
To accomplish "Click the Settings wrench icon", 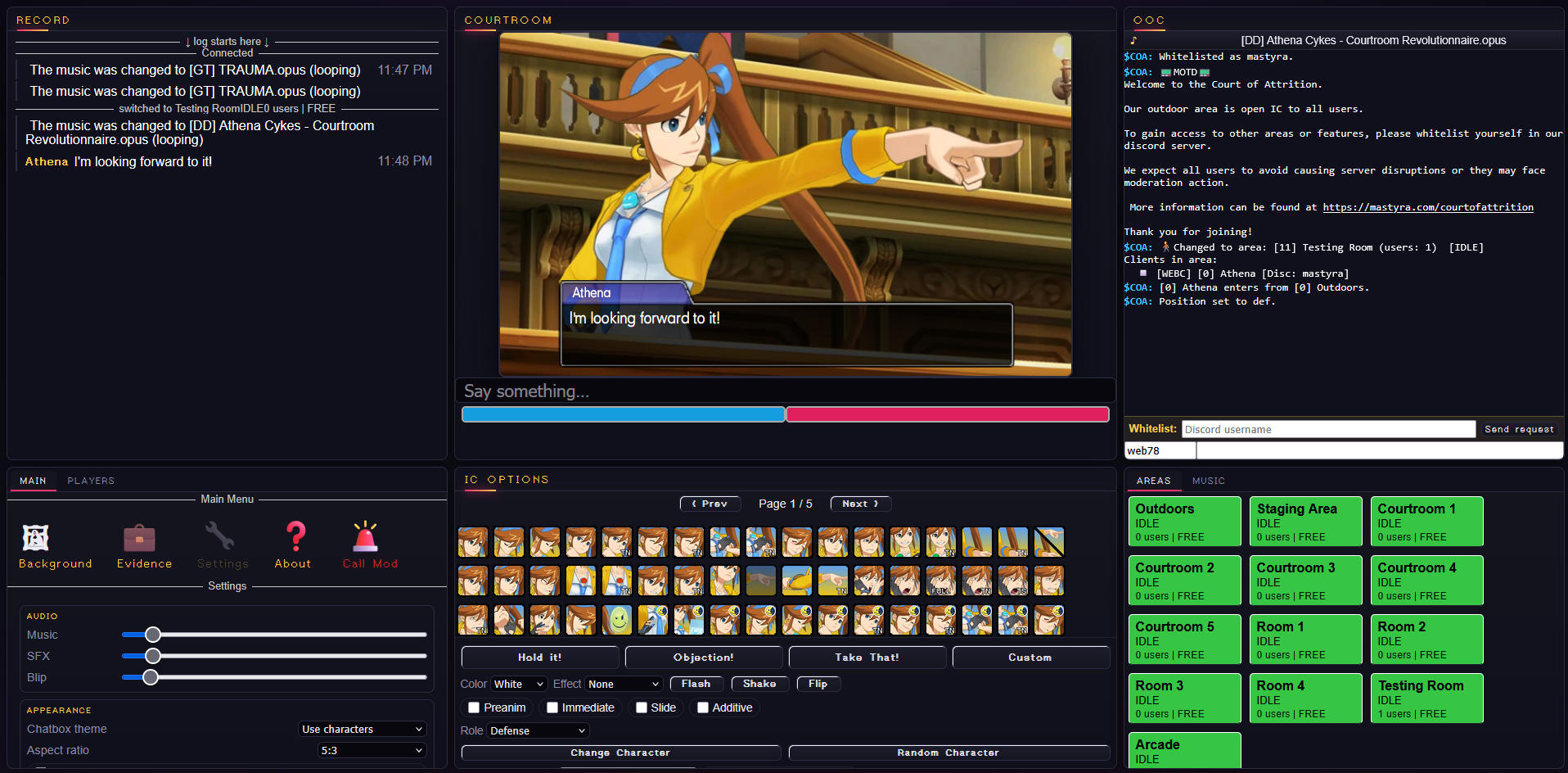I will (x=219, y=536).
